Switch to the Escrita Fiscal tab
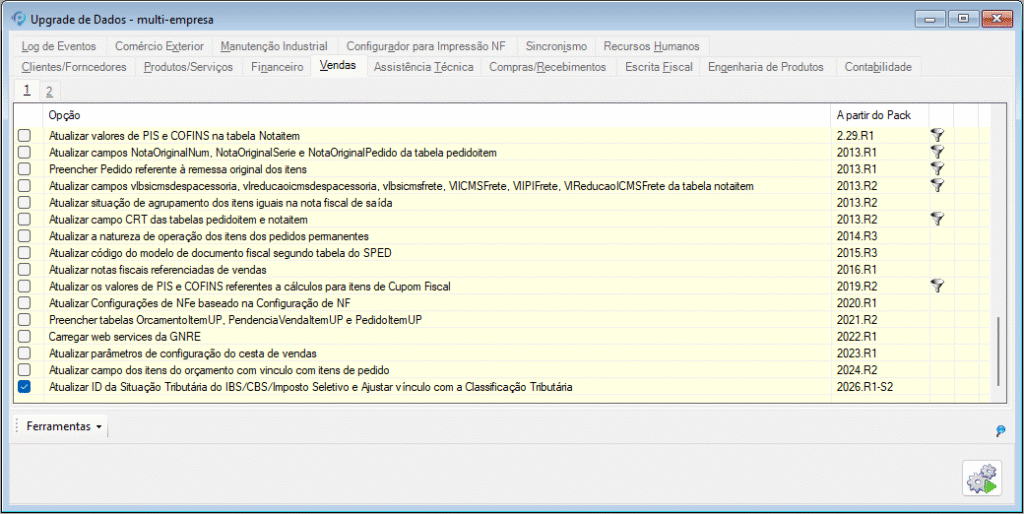Viewport: 1024px width, 514px height. (658, 67)
